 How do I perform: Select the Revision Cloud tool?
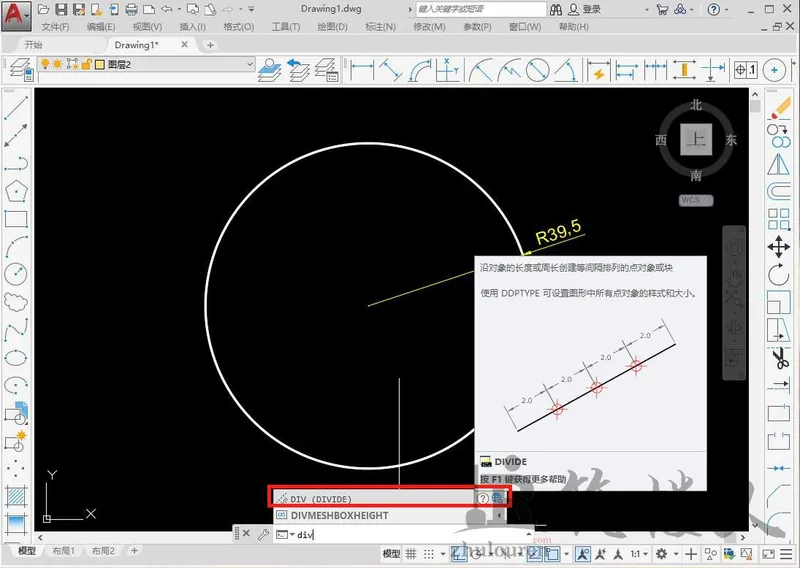point(16,302)
